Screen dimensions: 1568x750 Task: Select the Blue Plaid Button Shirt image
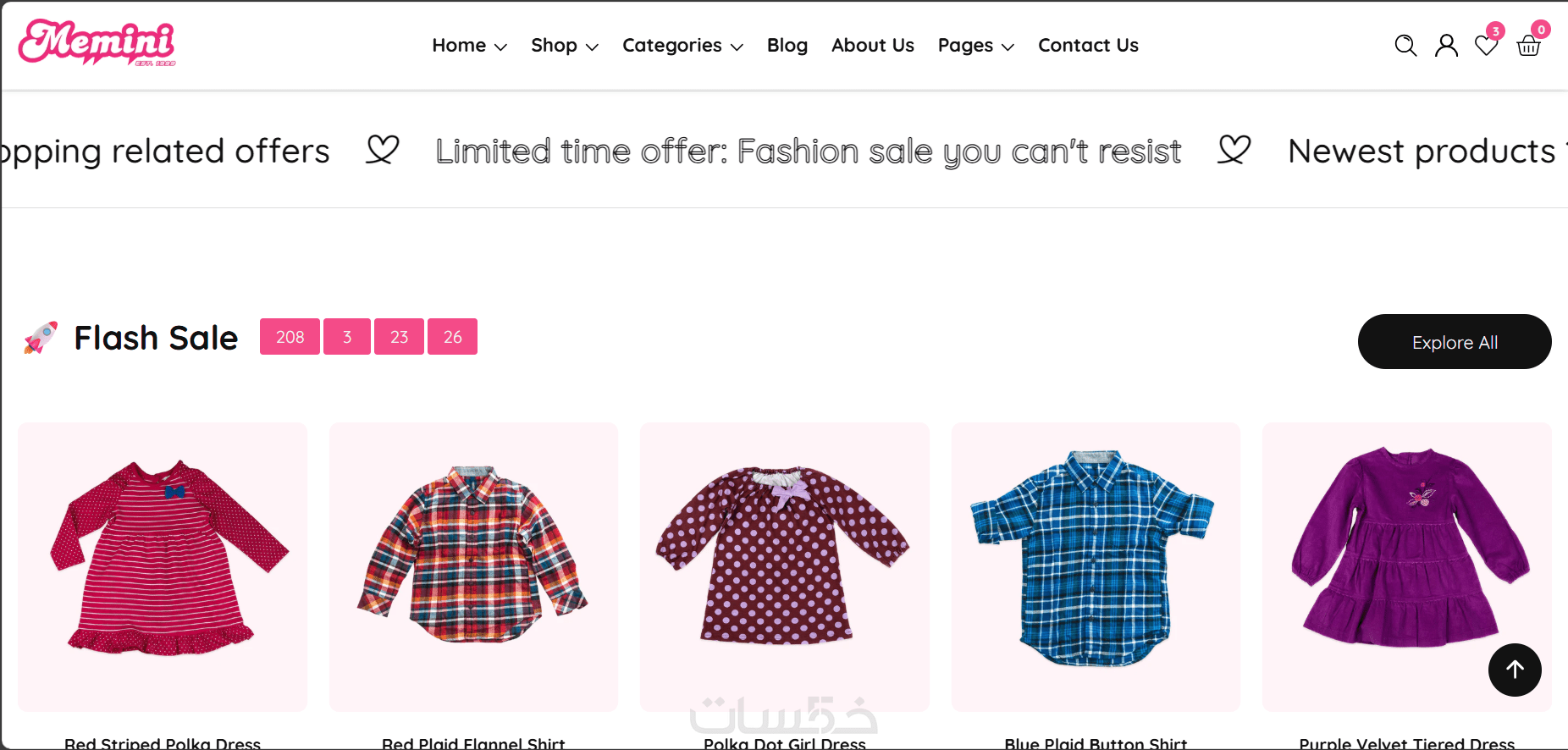point(1096,566)
